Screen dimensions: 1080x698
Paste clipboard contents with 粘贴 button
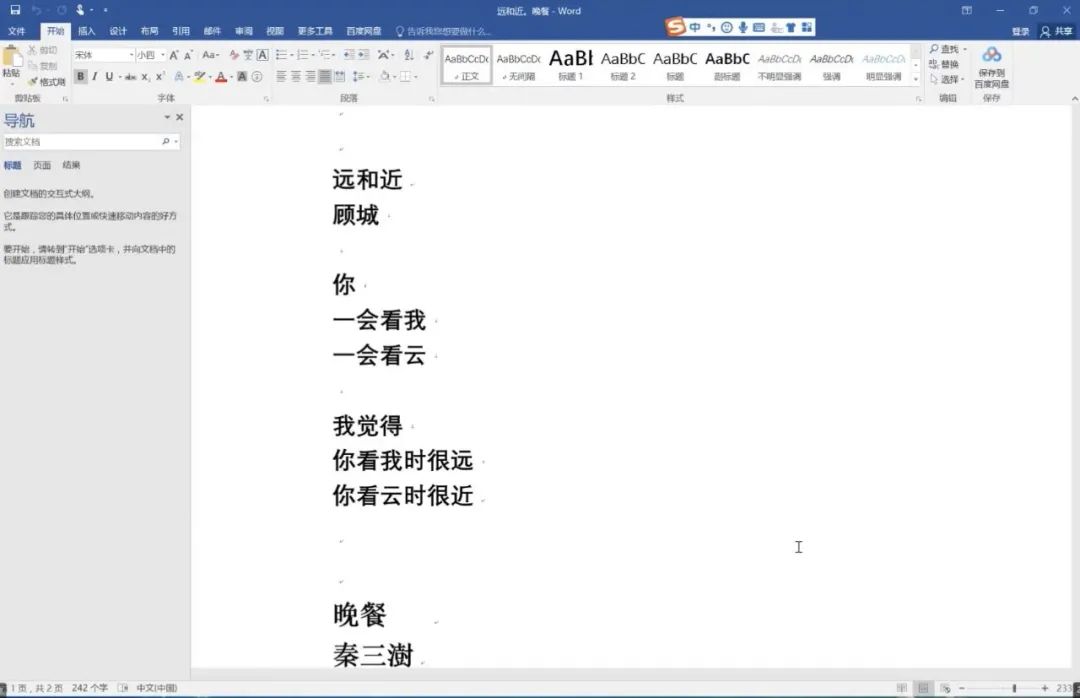(11, 64)
